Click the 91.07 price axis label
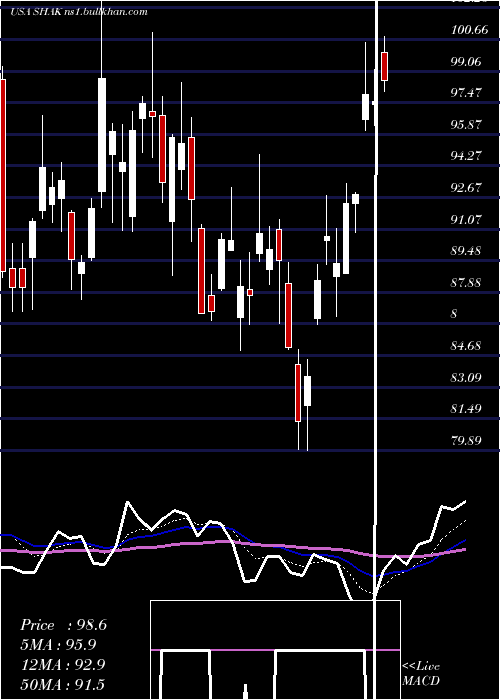 (466, 219)
